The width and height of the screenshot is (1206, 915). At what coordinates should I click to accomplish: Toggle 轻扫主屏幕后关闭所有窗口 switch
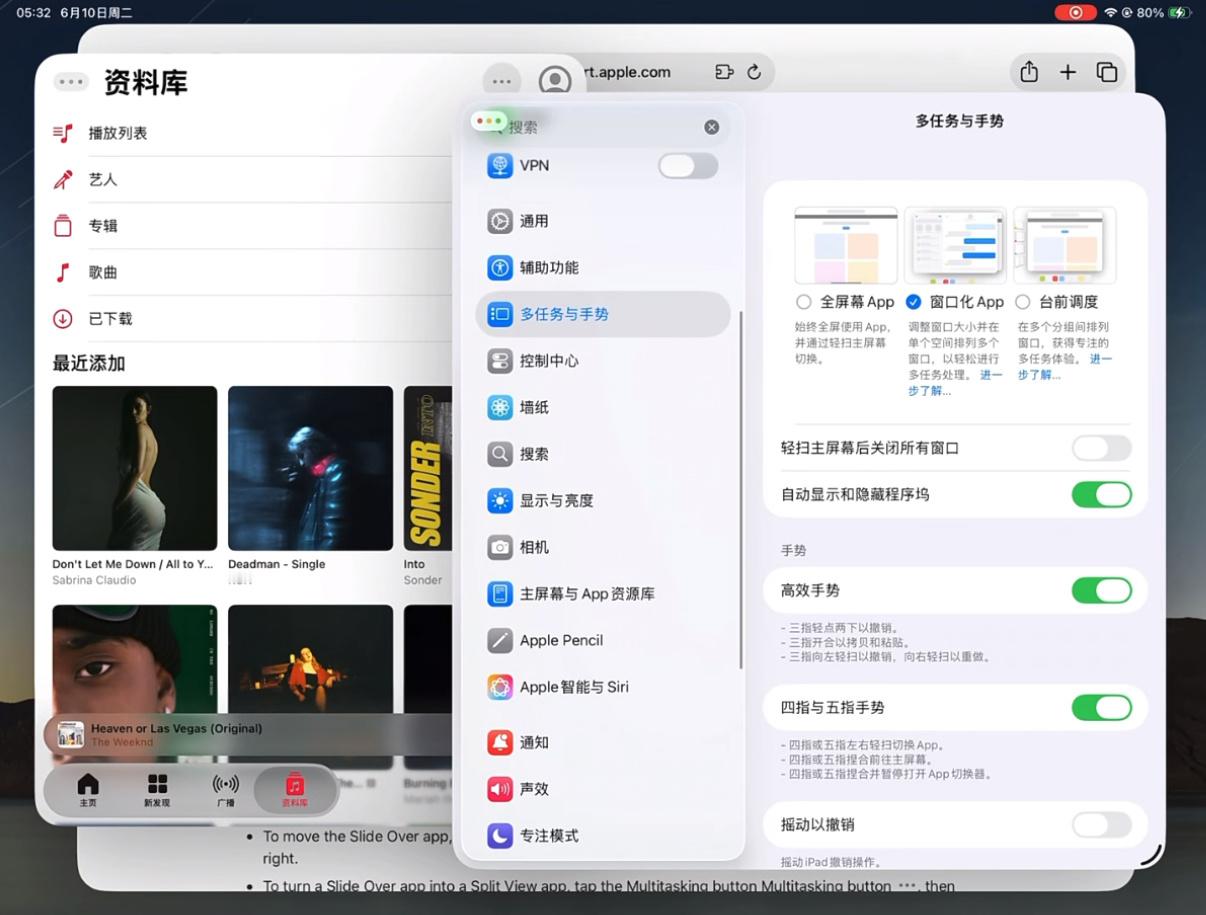pos(1102,448)
